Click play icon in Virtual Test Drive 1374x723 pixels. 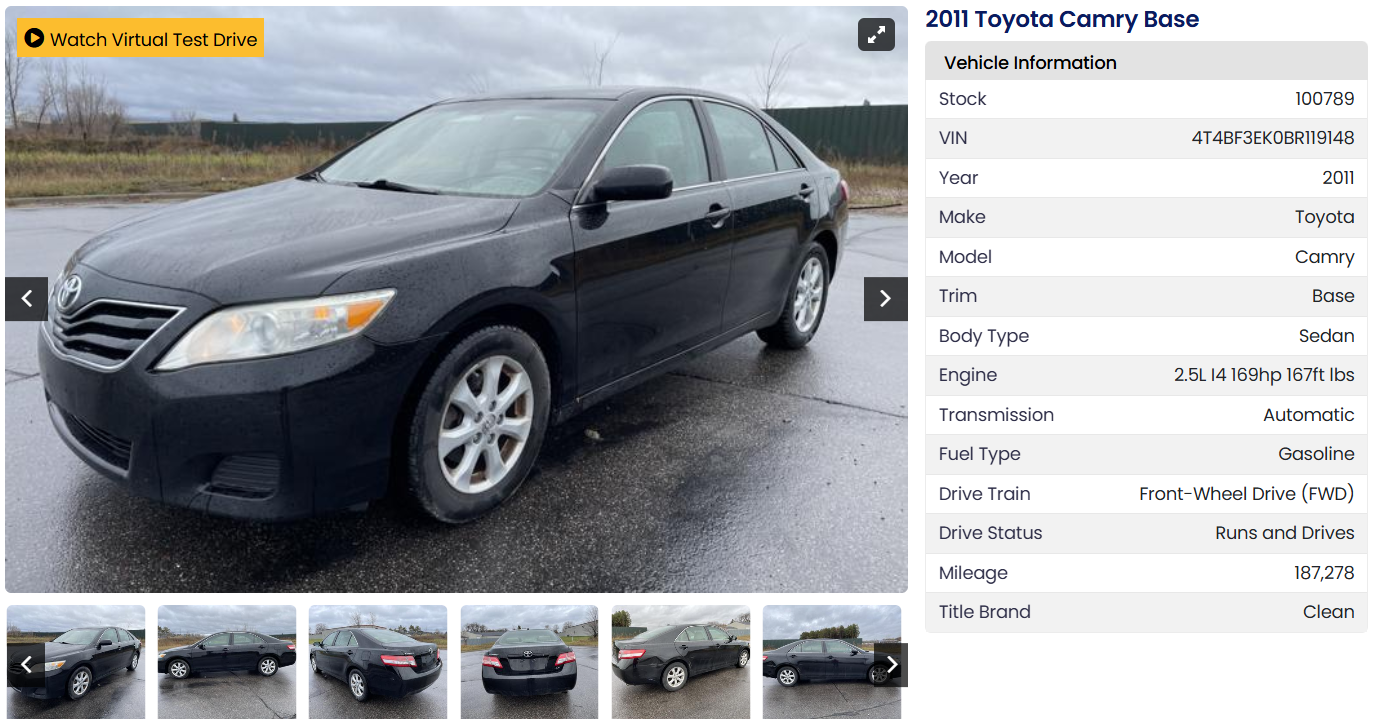[x=34, y=38]
